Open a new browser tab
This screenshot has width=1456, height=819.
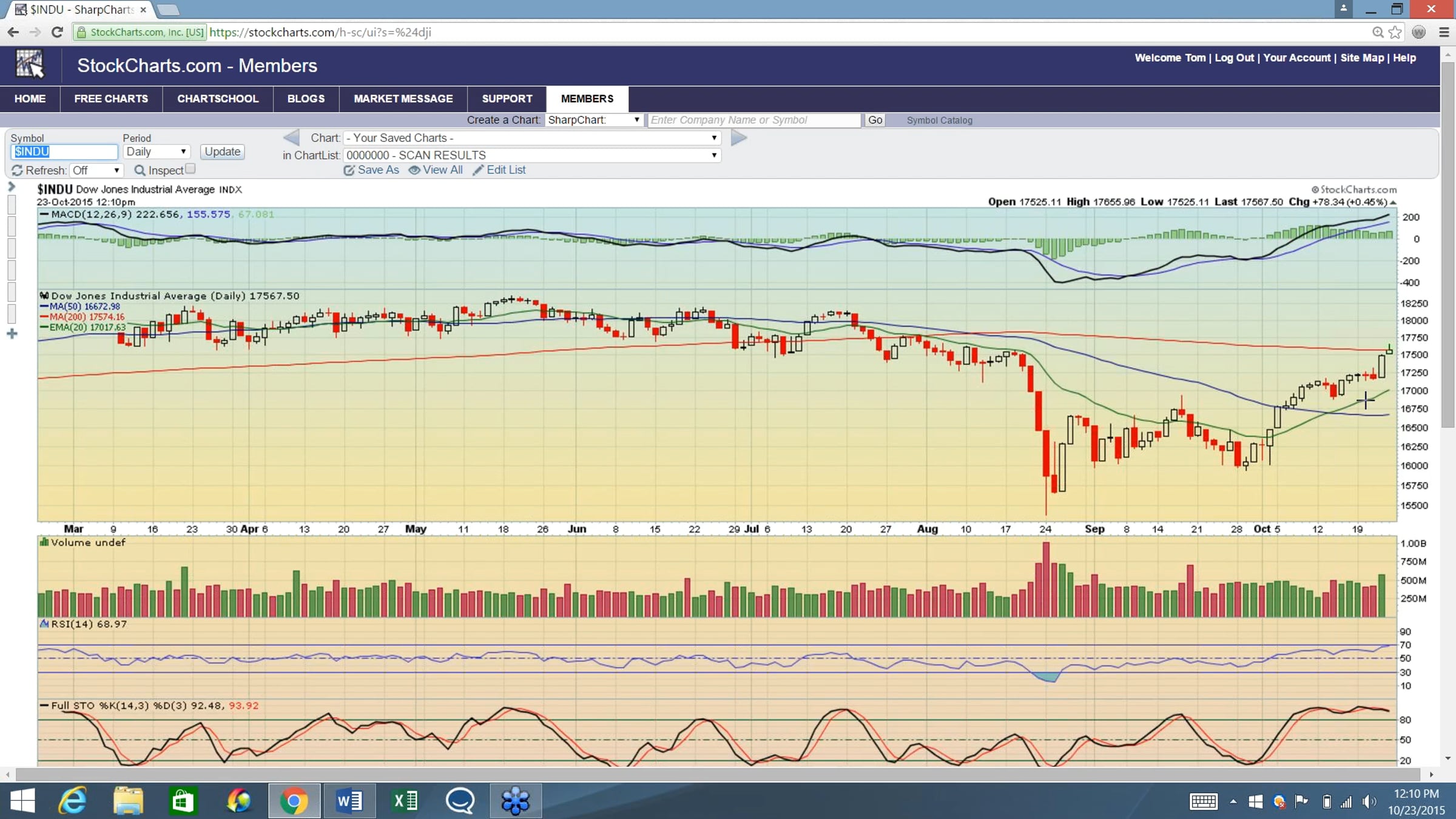click(168, 10)
